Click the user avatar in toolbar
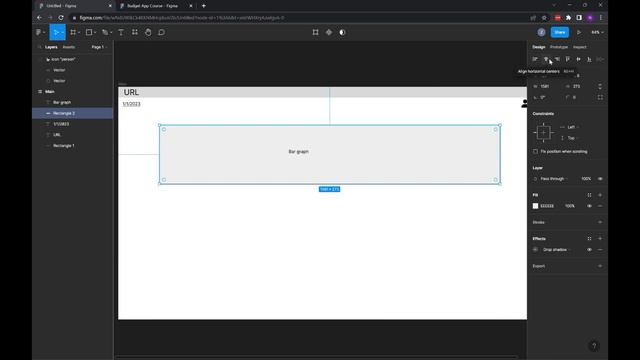Image resolution: width=640 pixels, height=360 pixels. click(541, 32)
